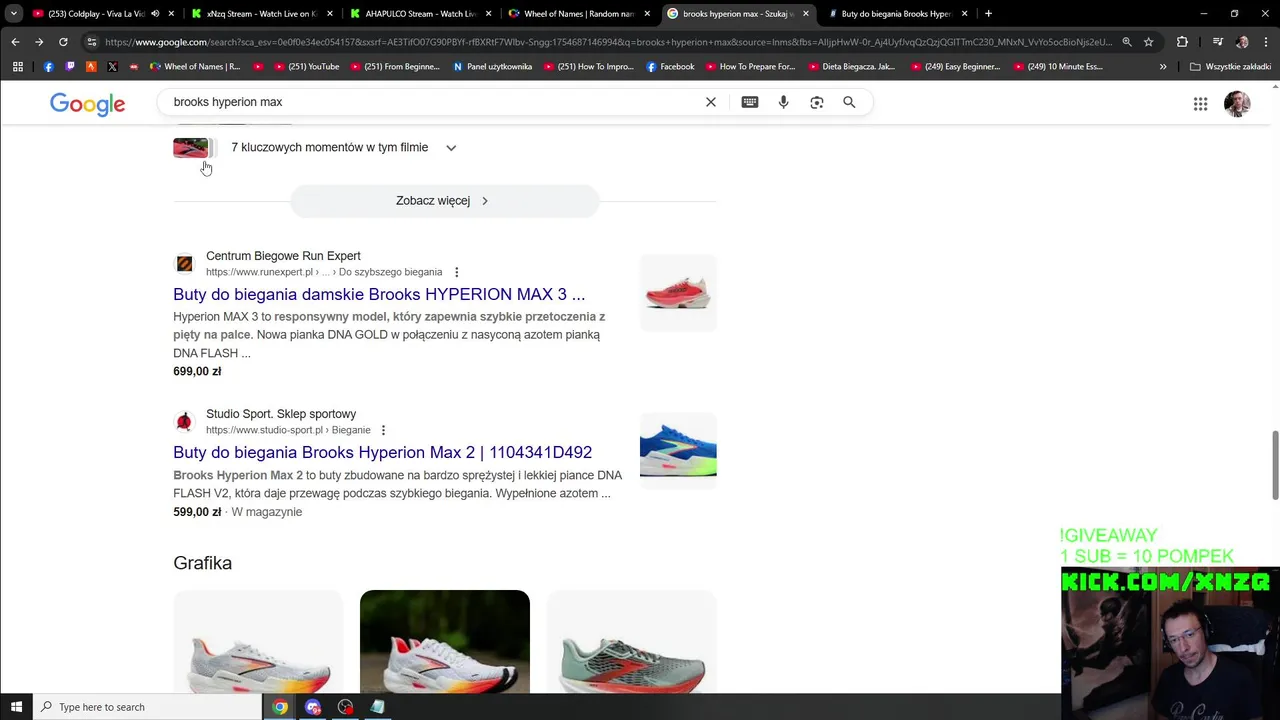This screenshot has width=1280, height=720.
Task: Open the Facebook icon bookmark
Action: pos(49,67)
